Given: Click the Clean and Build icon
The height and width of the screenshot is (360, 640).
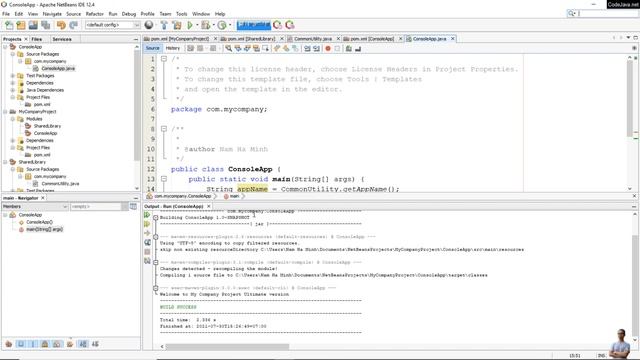Looking at the screenshot, I should [177, 25].
